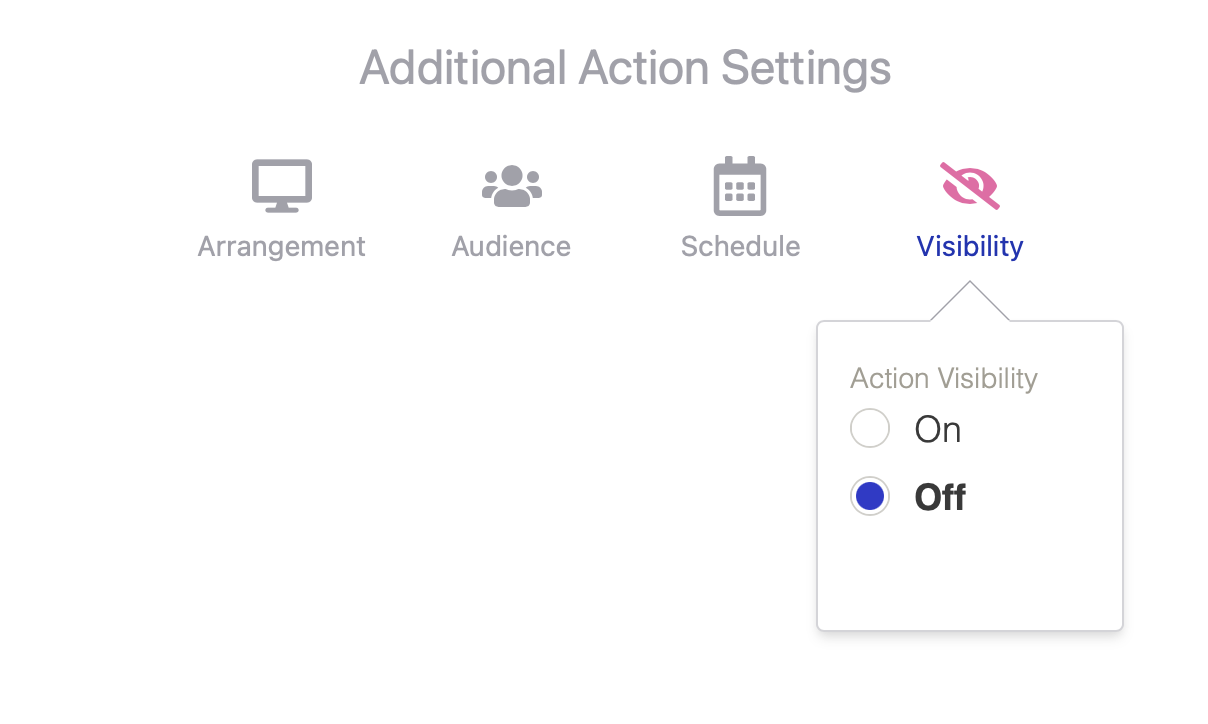Click the word "Action" in popover heading
Screen dimensions: 1208x724
point(889,379)
